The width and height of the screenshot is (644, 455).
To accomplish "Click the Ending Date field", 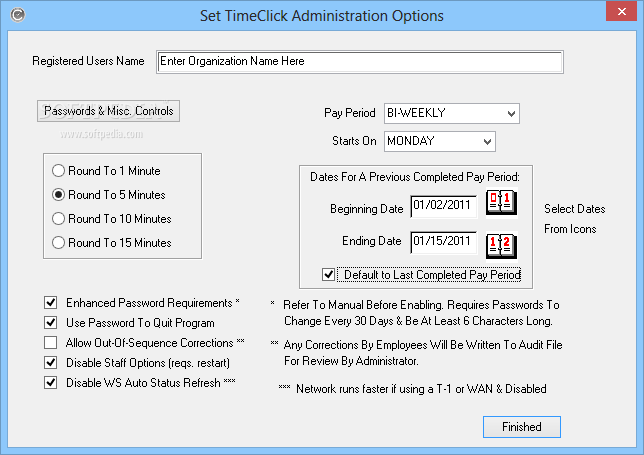I will coord(444,242).
